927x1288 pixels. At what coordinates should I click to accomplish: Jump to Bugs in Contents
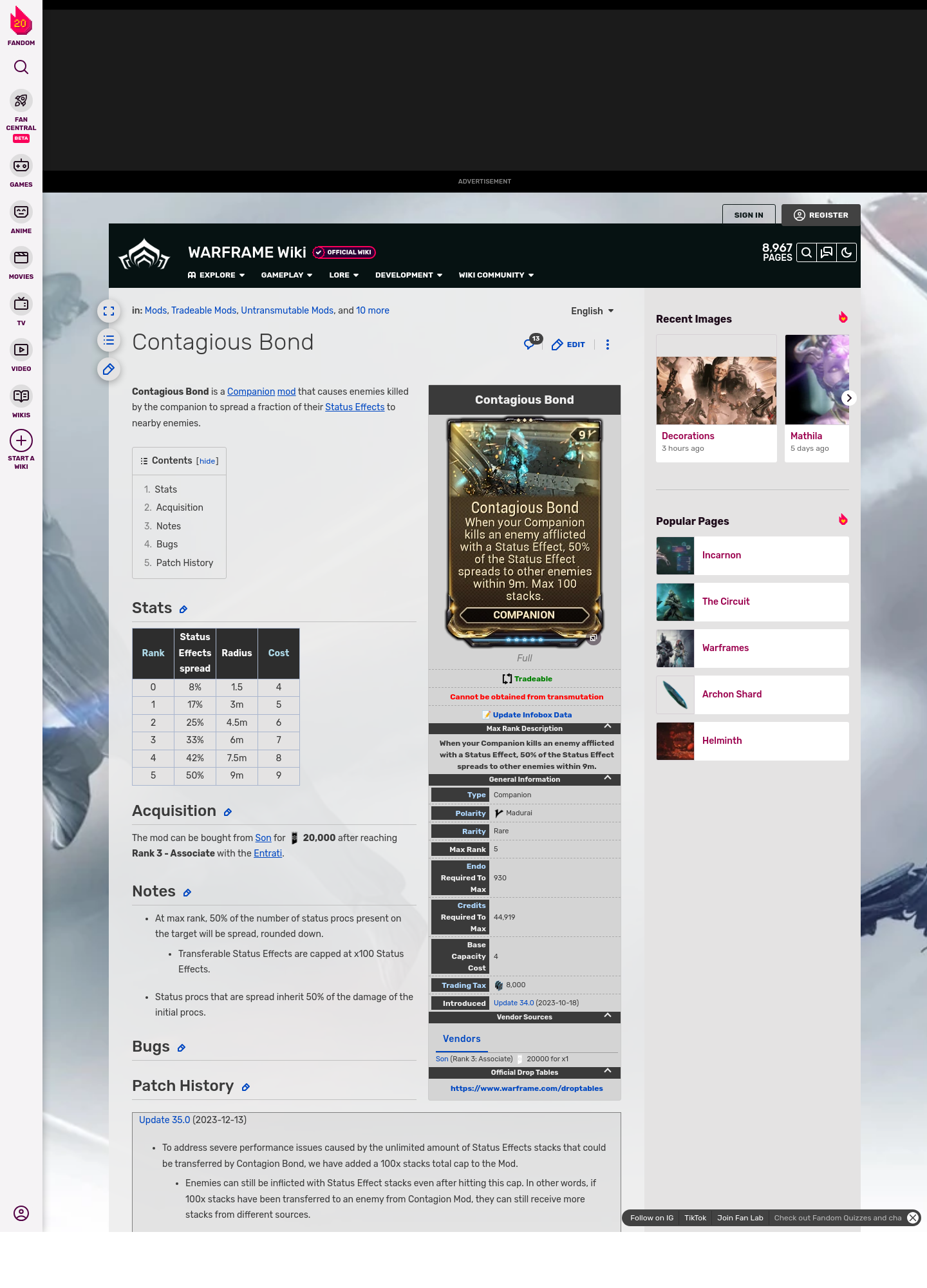167,544
